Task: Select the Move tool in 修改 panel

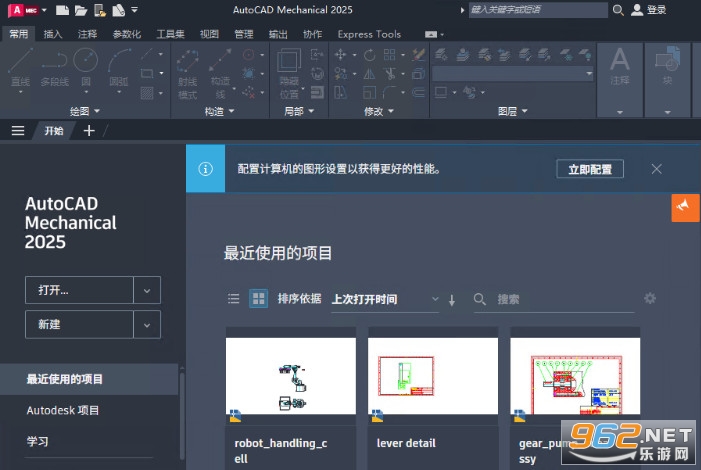Action: (340, 55)
